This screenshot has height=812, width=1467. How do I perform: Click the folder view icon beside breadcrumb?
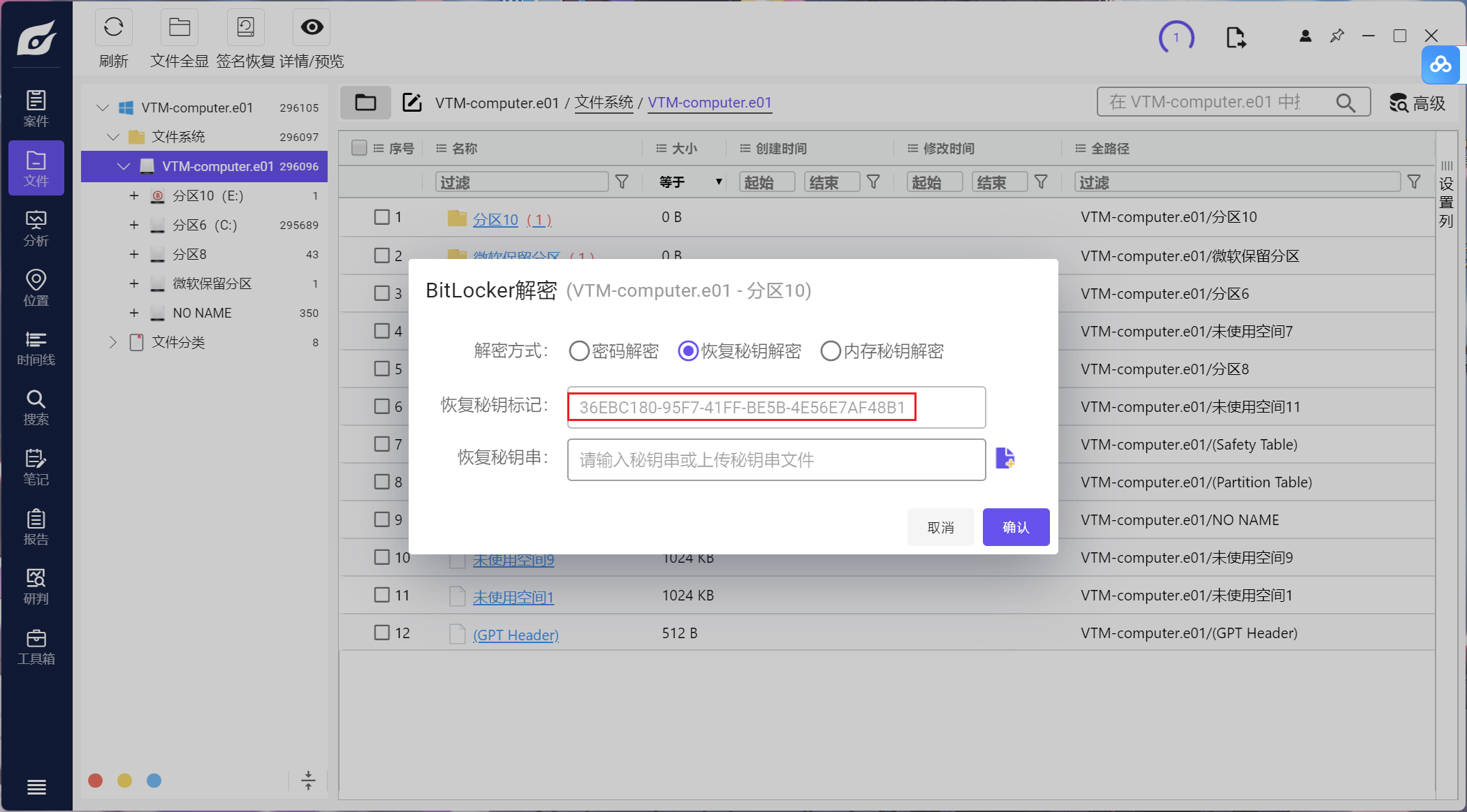pyautogui.click(x=365, y=103)
